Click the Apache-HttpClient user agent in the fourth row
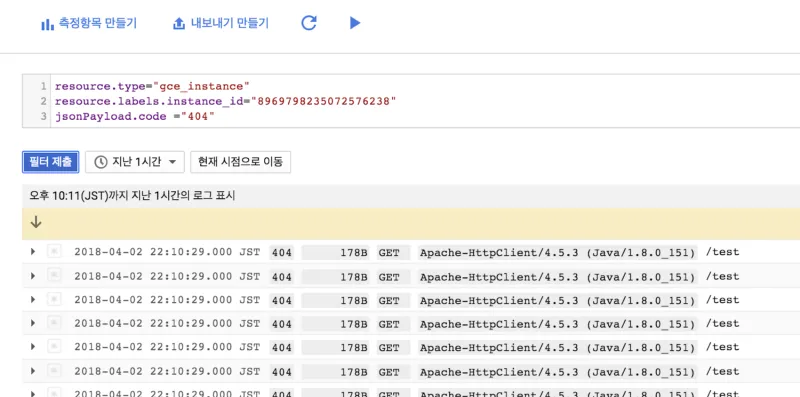The height and width of the screenshot is (397, 800). 558,324
